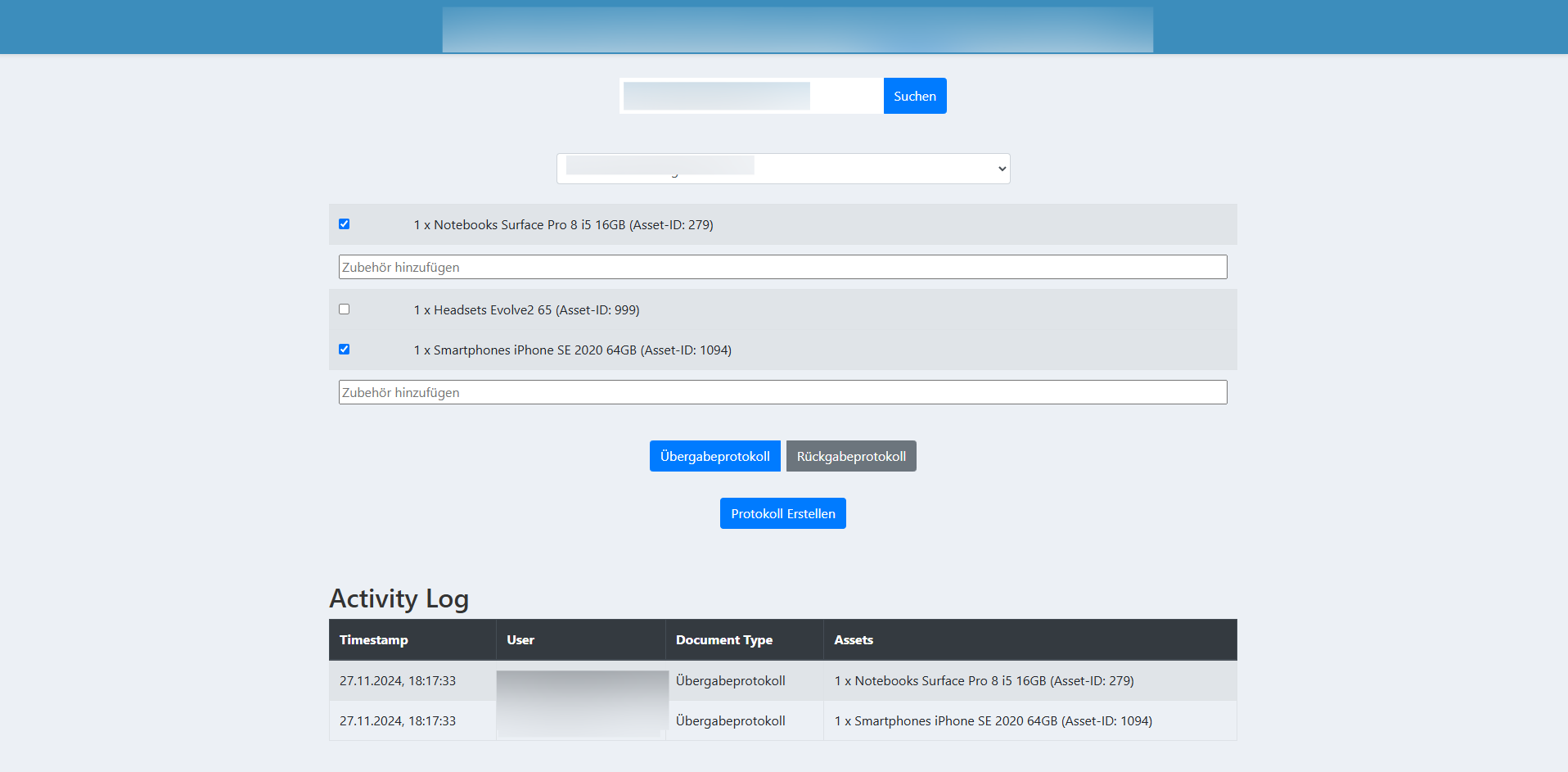
Task: Select the Surface Pro entry in Activity Log
Action: point(984,681)
